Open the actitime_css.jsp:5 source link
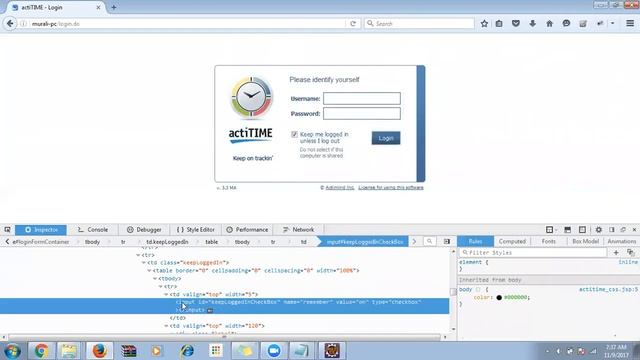 click(608, 289)
